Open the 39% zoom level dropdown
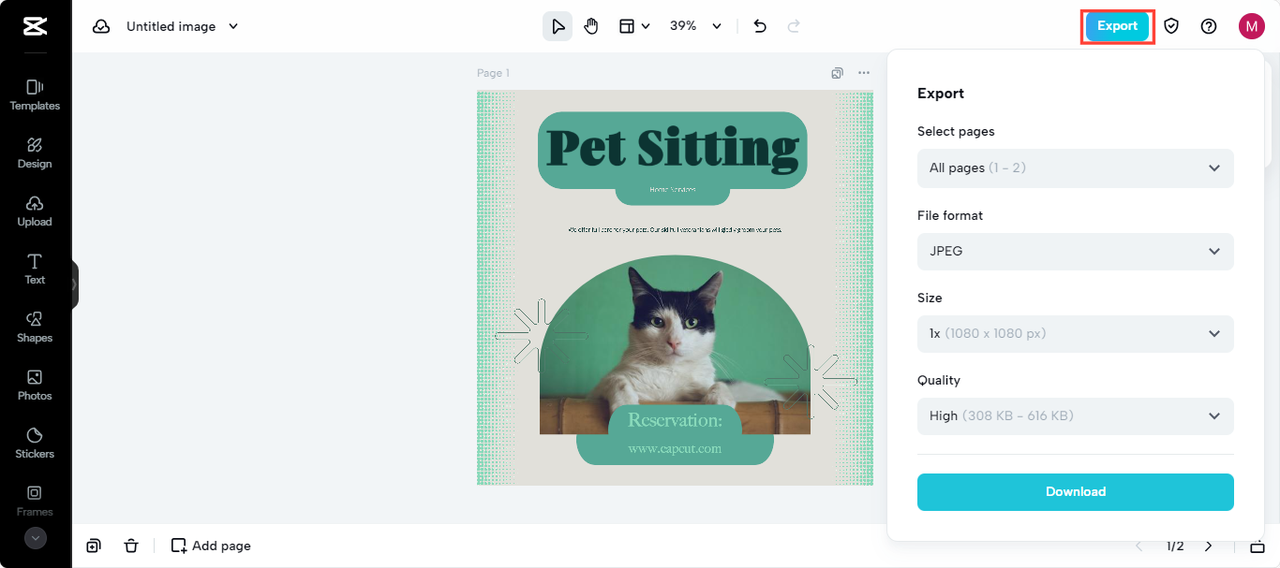 [695, 26]
